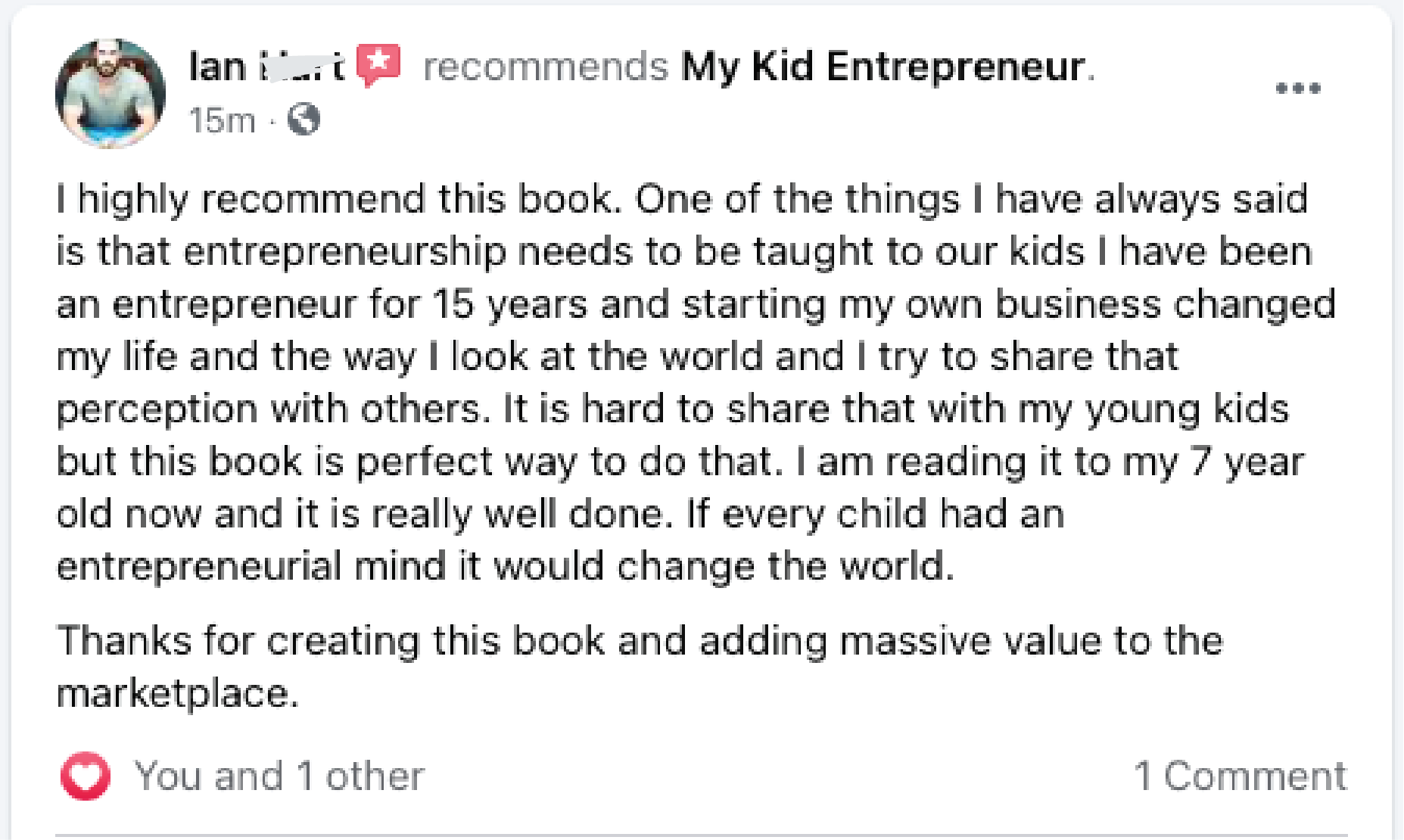
Task: Open Ian's circular profile picture
Action: [x=111, y=93]
